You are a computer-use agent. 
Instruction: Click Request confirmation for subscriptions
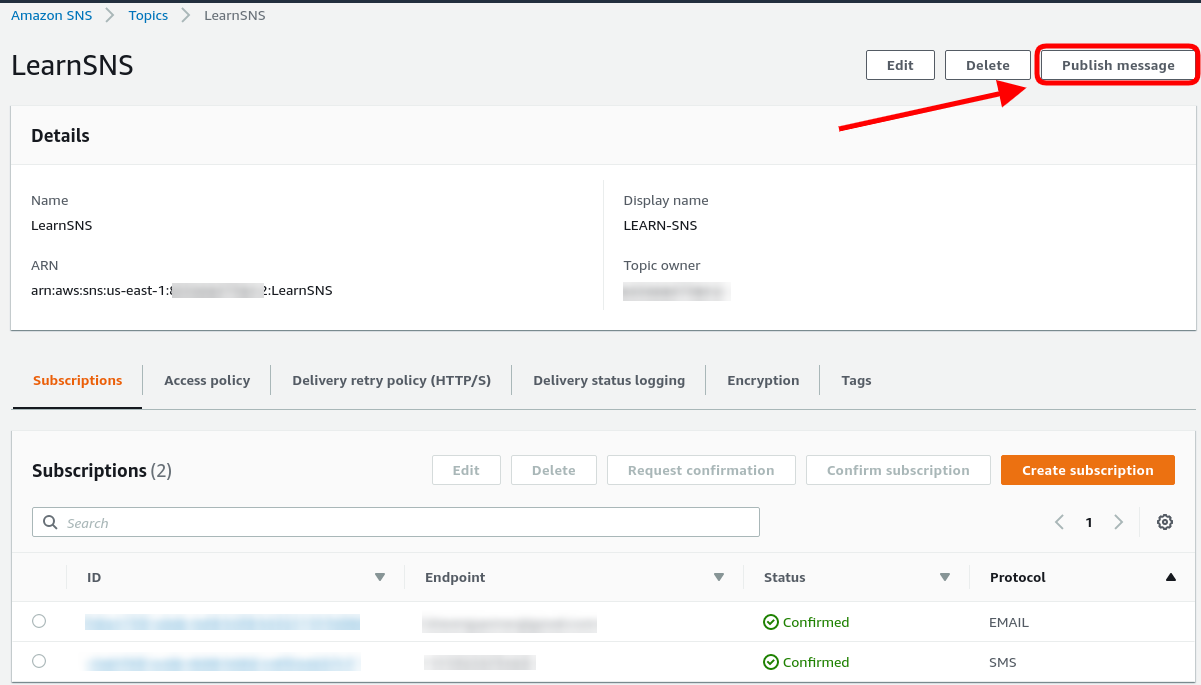tap(701, 470)
